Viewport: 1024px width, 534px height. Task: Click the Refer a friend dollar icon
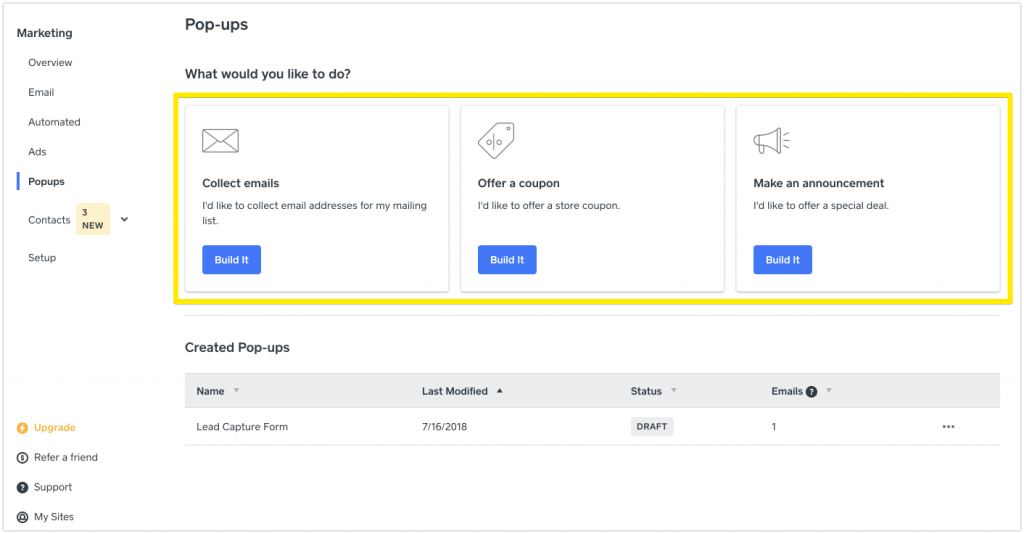click(x=23, y=458)
